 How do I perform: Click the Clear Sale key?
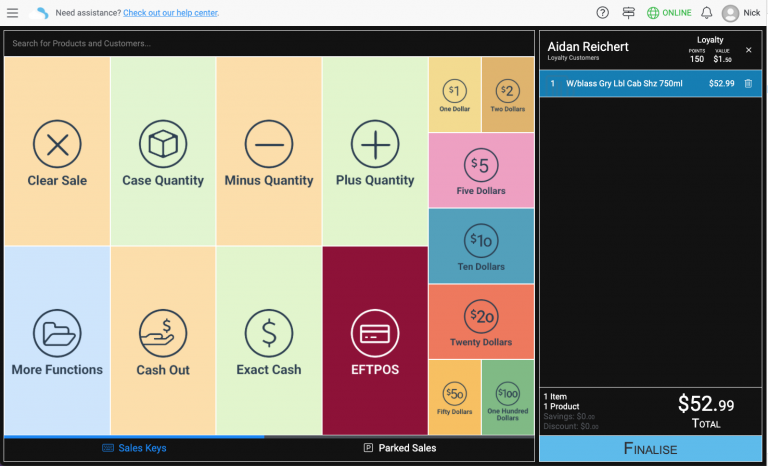[57, 152]
